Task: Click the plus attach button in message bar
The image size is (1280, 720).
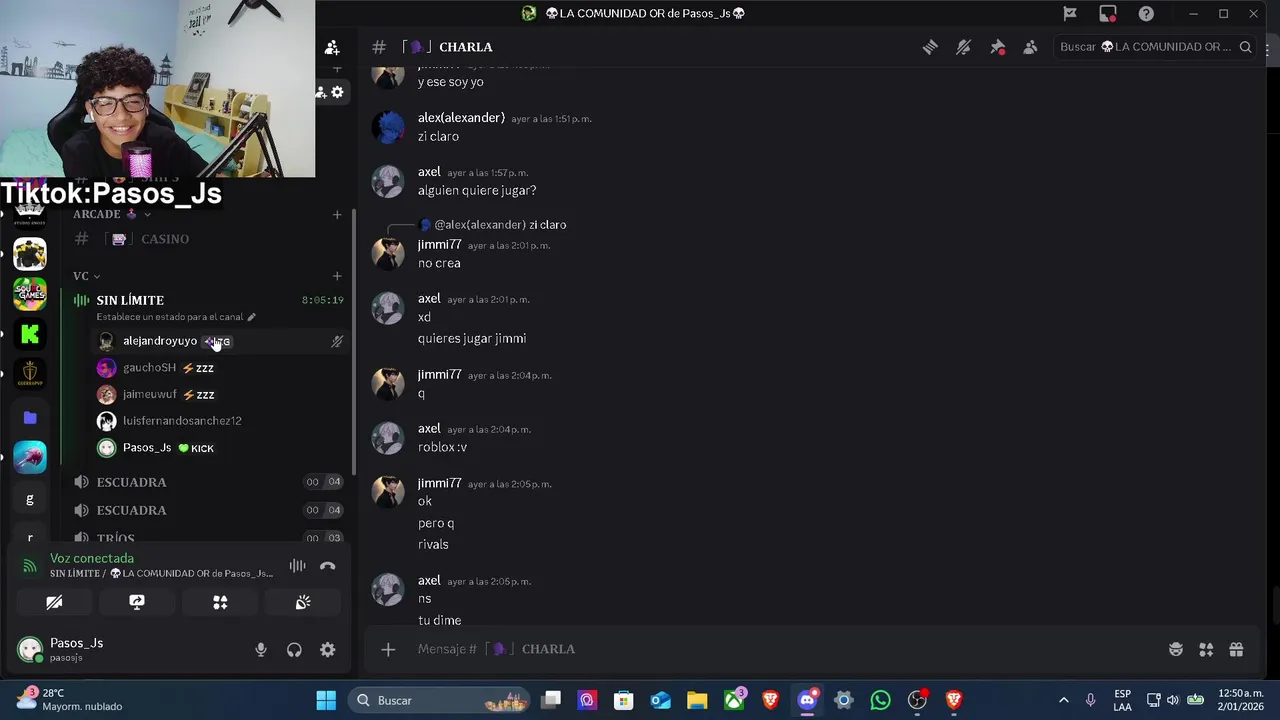Action: tap(388, 649)
